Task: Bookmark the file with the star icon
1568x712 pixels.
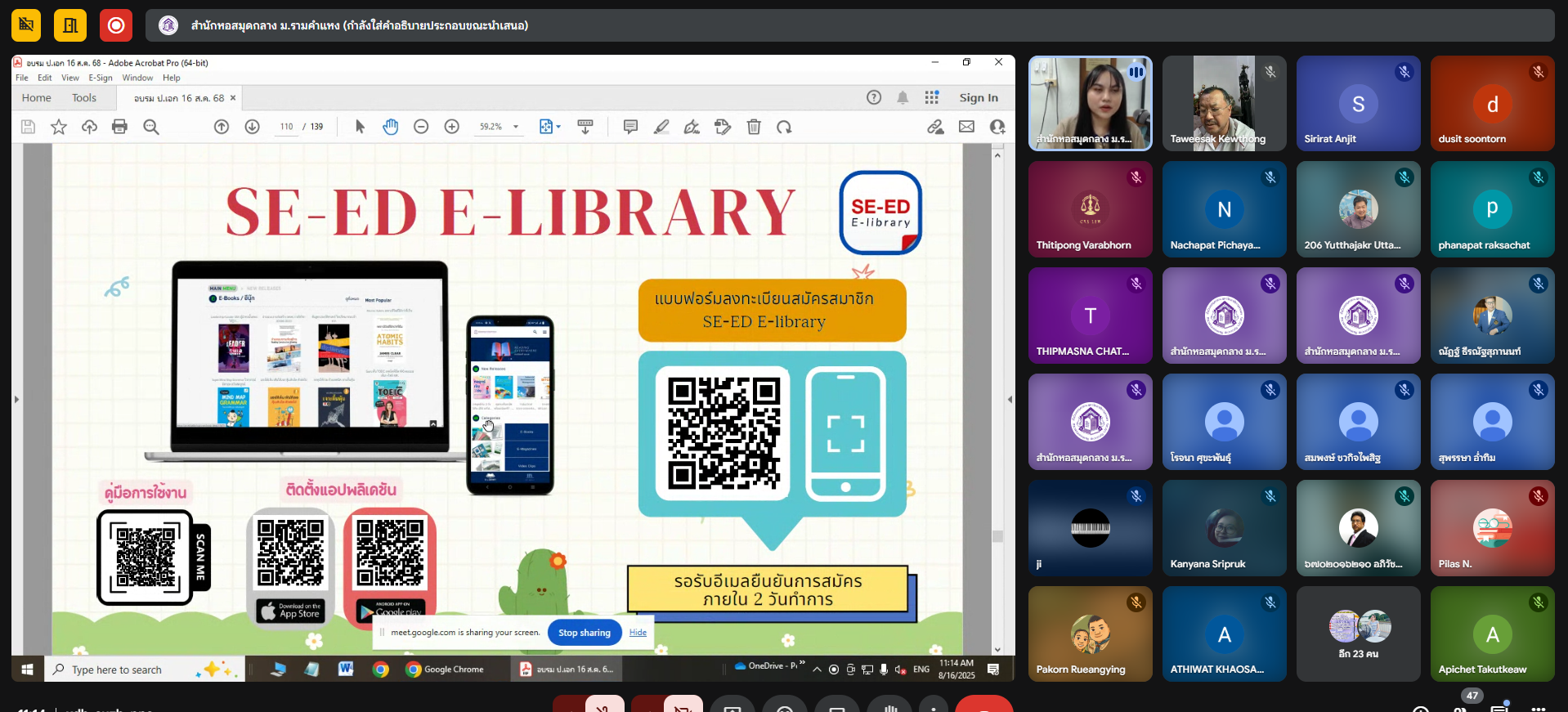Action: coord(59,127)
